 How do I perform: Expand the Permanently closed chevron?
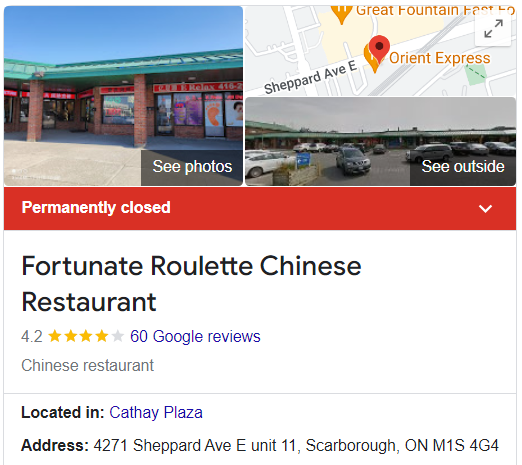(485, 209)
